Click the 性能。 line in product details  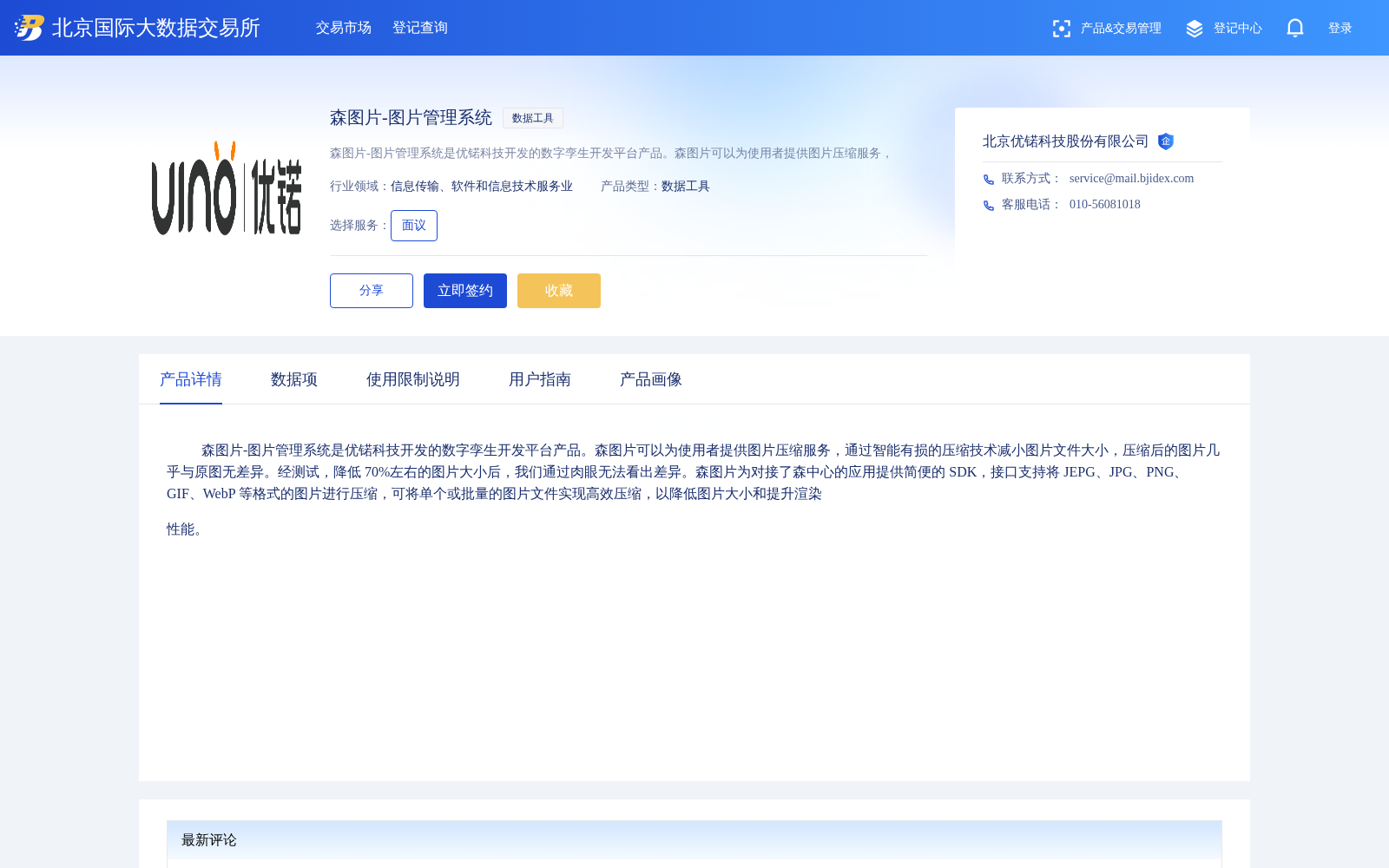[188, 529]
